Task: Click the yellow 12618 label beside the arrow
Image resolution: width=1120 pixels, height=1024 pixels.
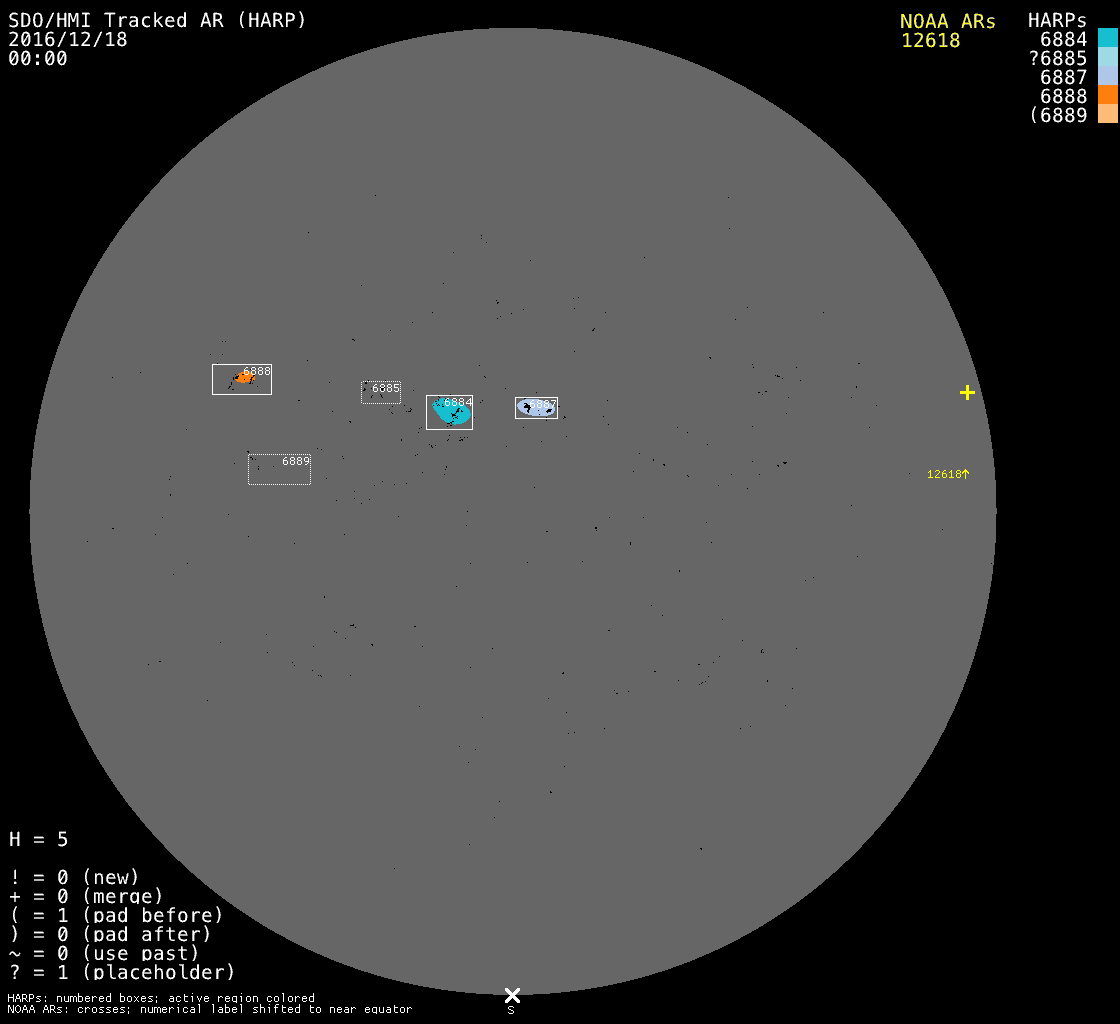Action: 943,474
